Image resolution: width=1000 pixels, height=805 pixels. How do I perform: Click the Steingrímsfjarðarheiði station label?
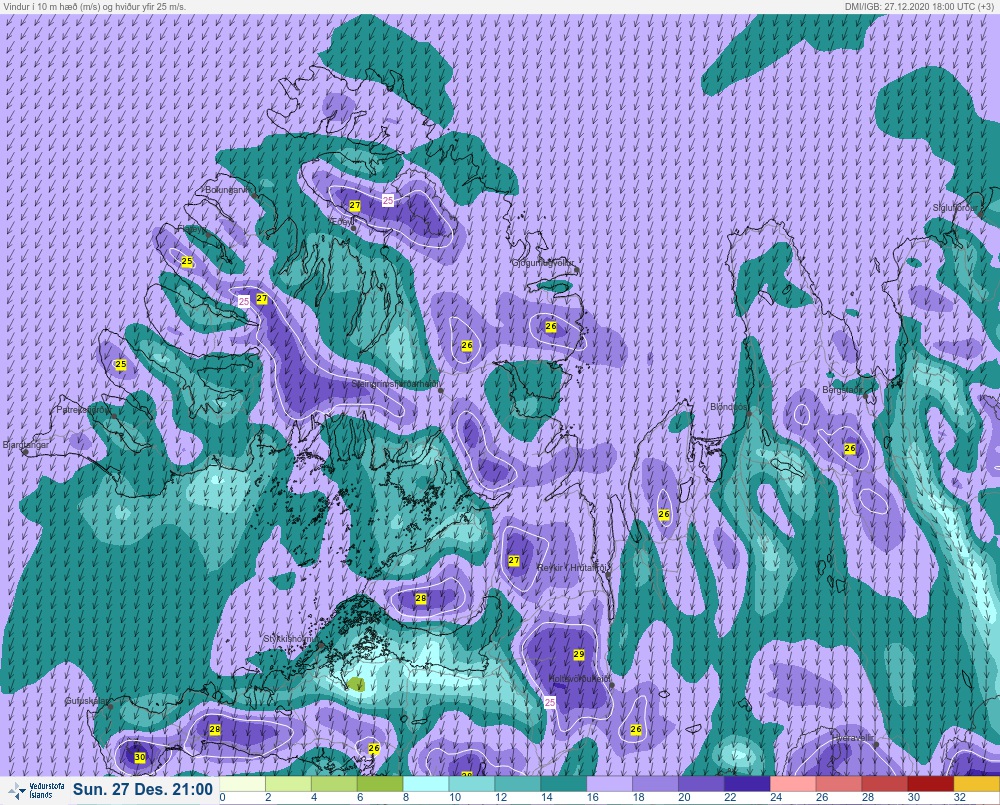pos(396,384)
